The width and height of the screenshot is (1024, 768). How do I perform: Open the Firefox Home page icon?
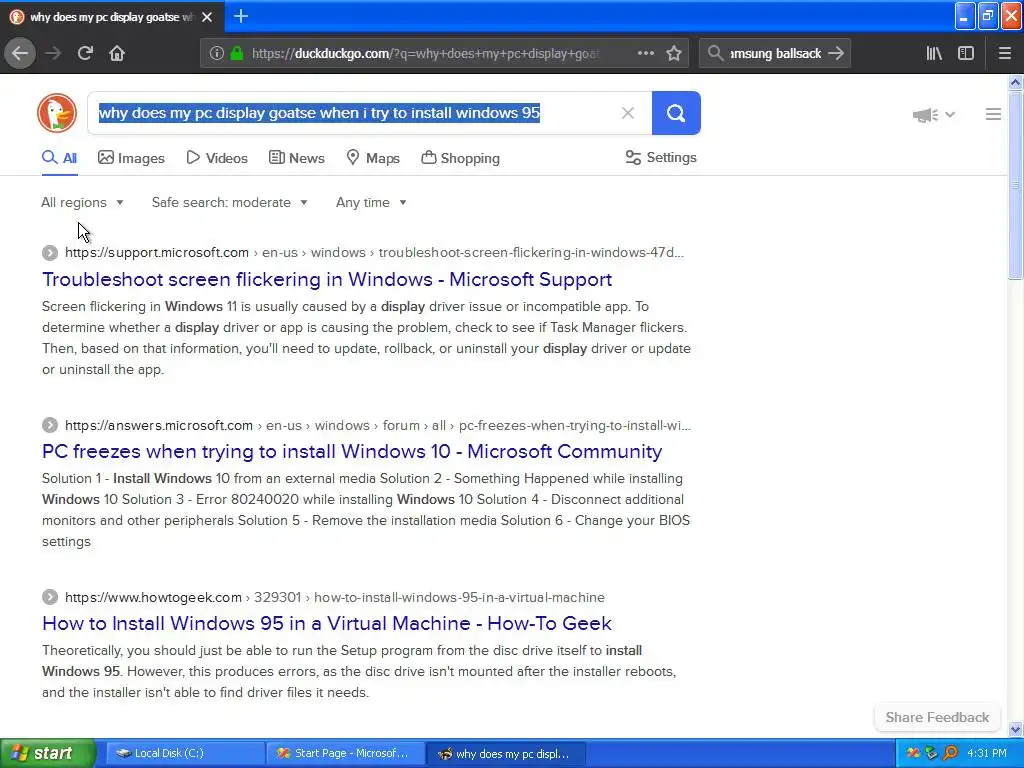coord(117,53)
